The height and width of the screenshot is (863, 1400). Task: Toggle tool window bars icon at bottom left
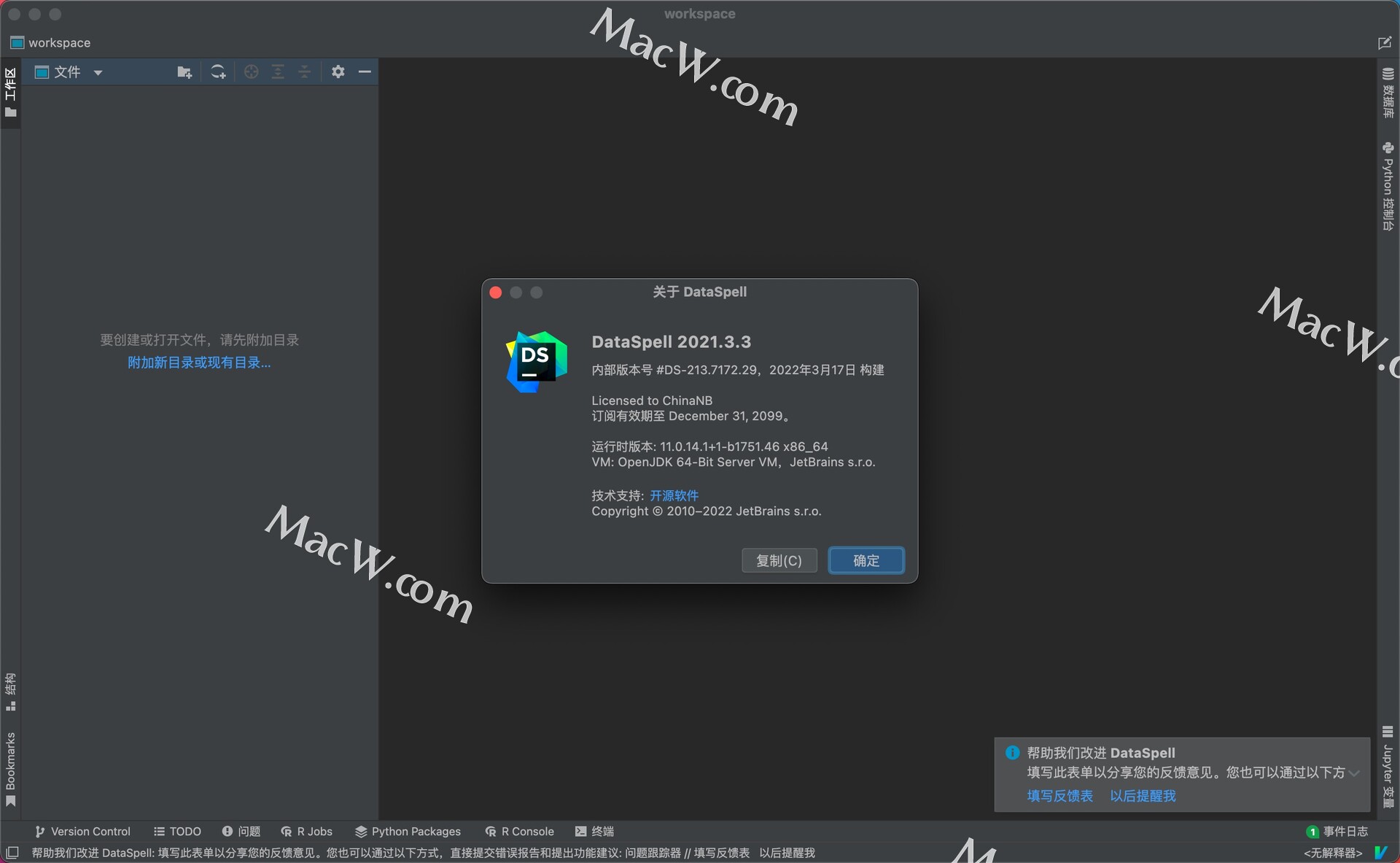pyautogui.click(x=12, y=852)
